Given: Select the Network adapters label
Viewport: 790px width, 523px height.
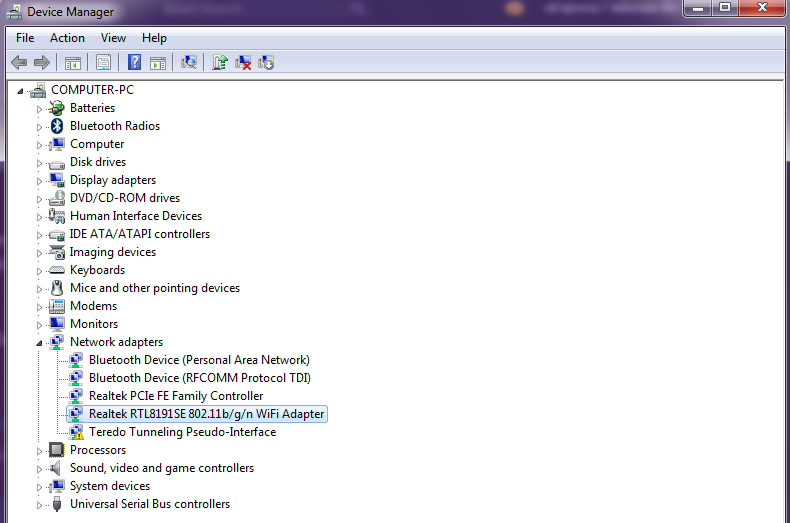Looking at the screenshot, I should 116,342.
